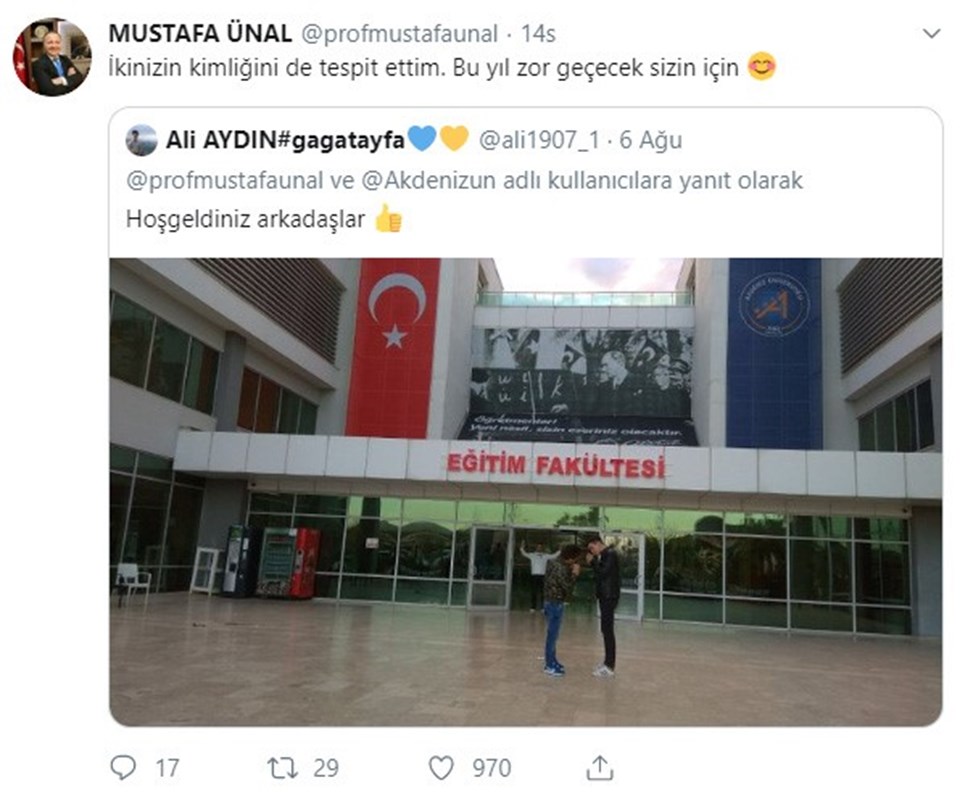This screenshot has width=960, height=804.
Task: Open quoted tweet text Hoşgeldiniz arkadaşlar
Action: click(246, 219)
